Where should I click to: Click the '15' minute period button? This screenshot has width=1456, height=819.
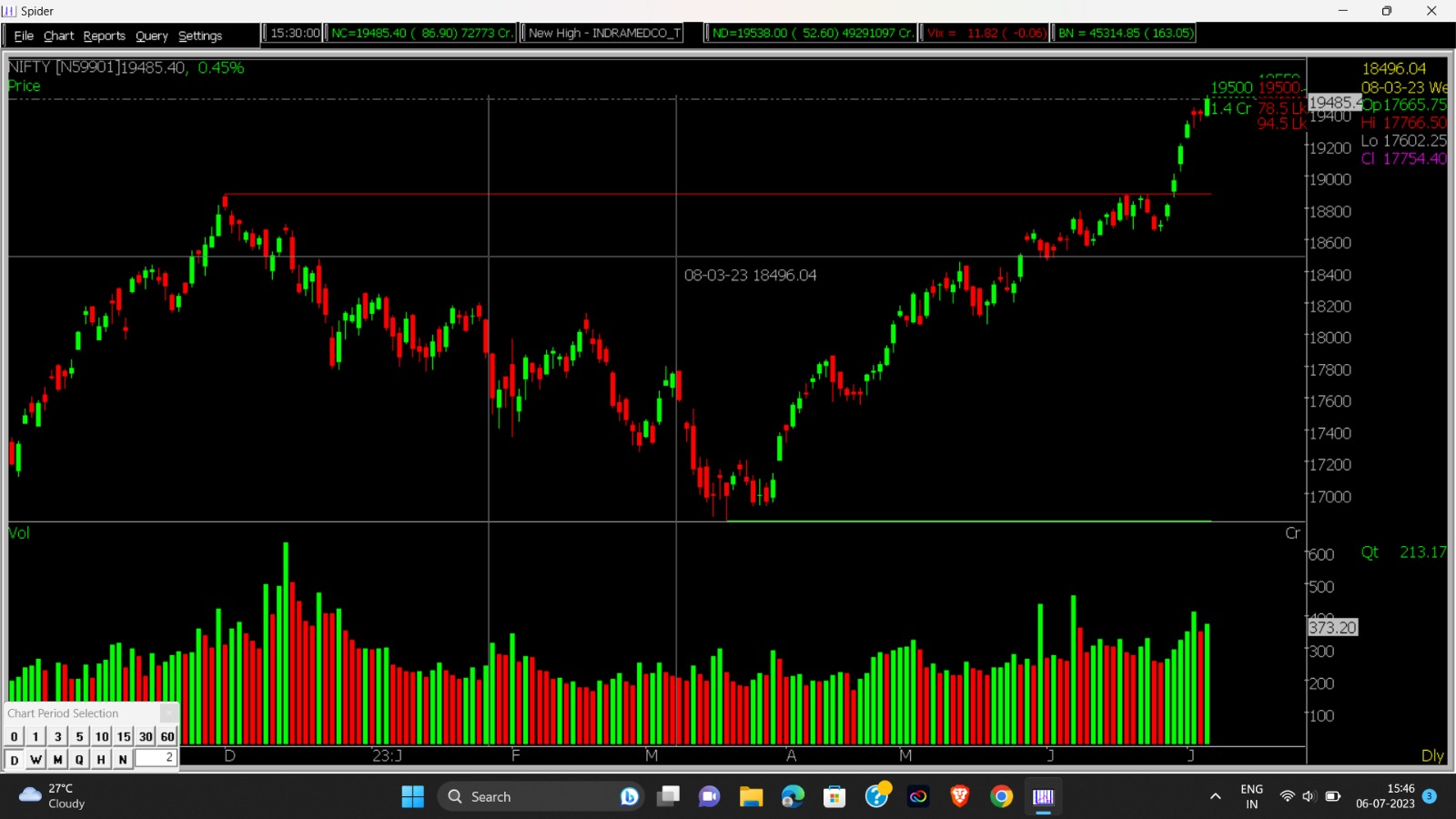pos(123,736)
